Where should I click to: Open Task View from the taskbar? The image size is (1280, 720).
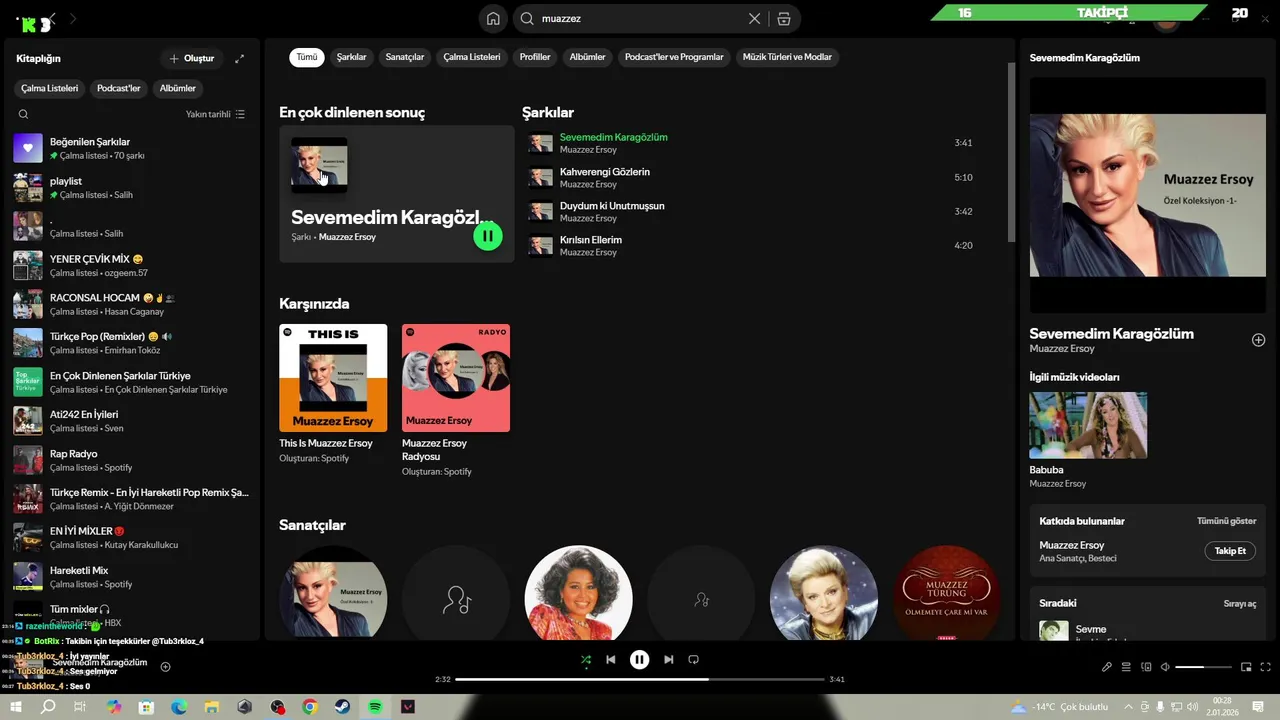[81, 707]
